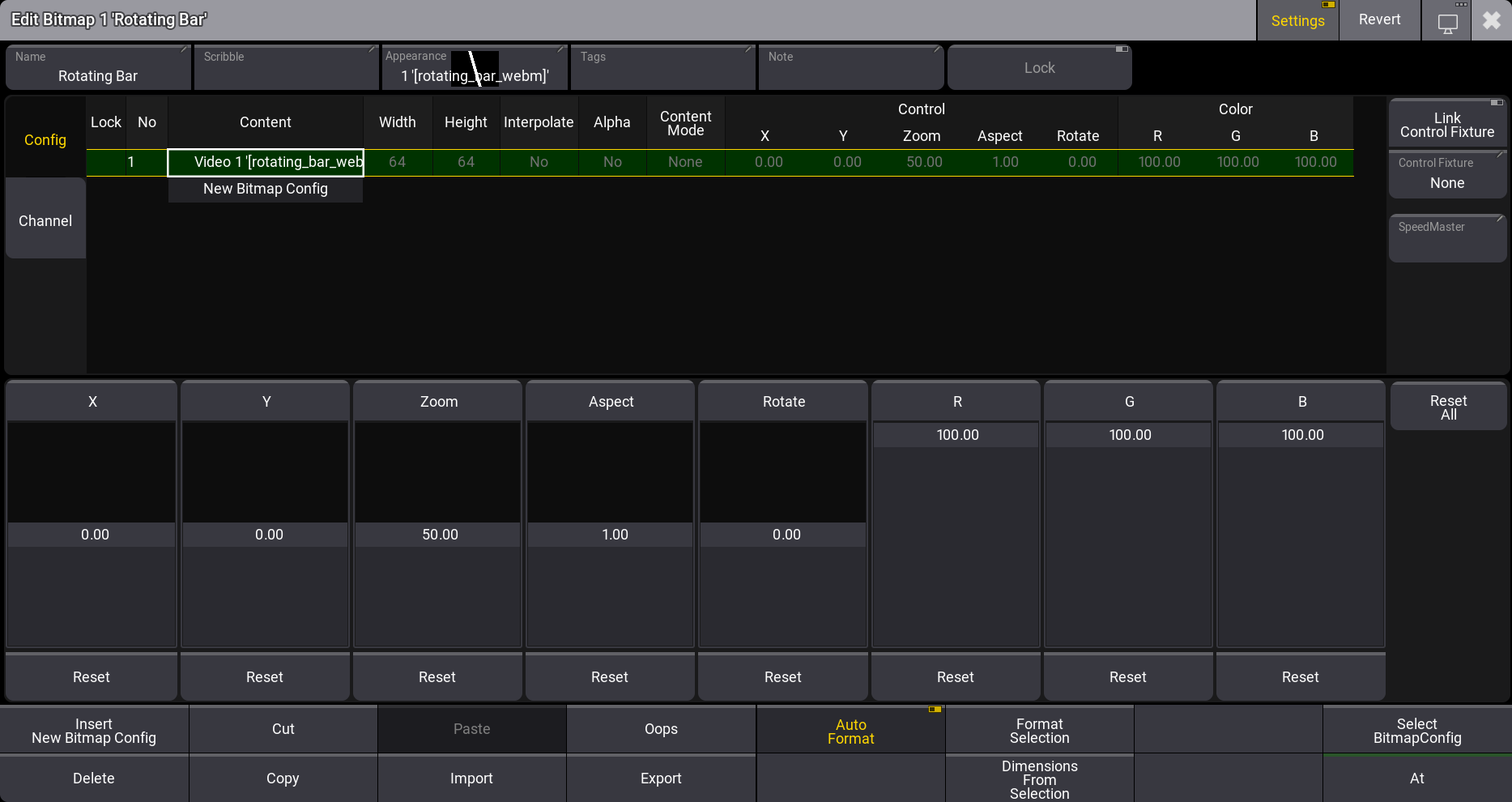Toggle the Settings mode in the title bar
Viewport: 1512px width, 802px height.
coord(1297,19)
